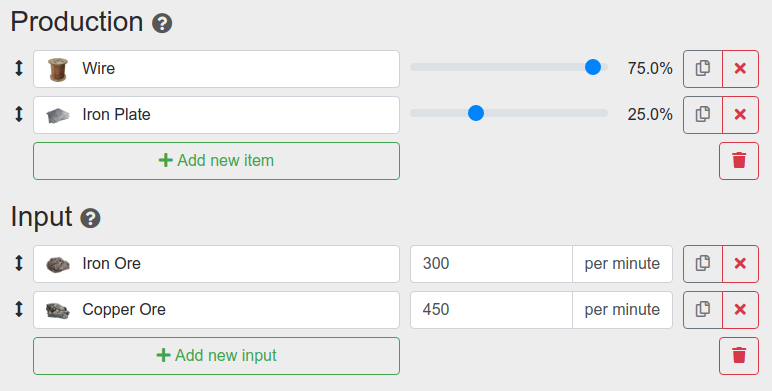Viewport: 772px width, 391px height.
Task: Add a new production item
Action: [217, 161]
